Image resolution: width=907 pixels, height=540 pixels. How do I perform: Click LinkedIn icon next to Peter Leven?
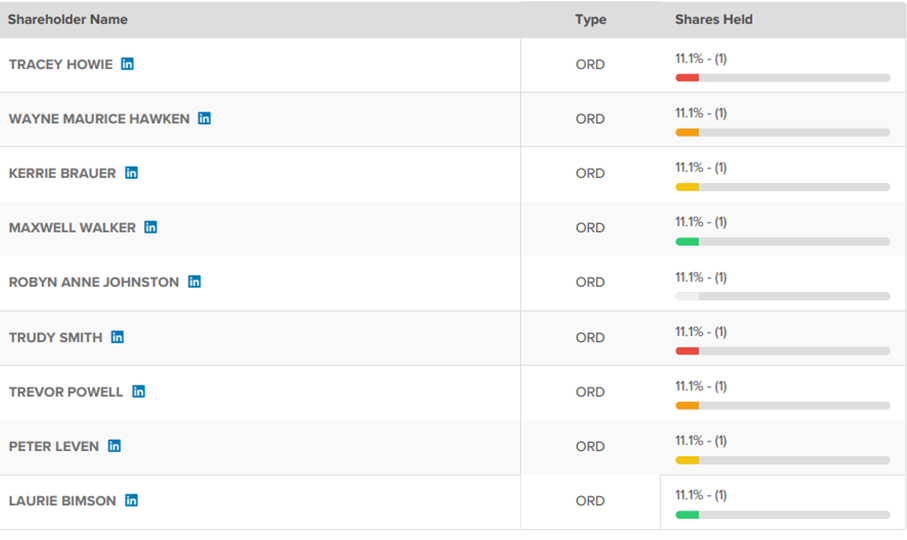(x=114, y=446)
